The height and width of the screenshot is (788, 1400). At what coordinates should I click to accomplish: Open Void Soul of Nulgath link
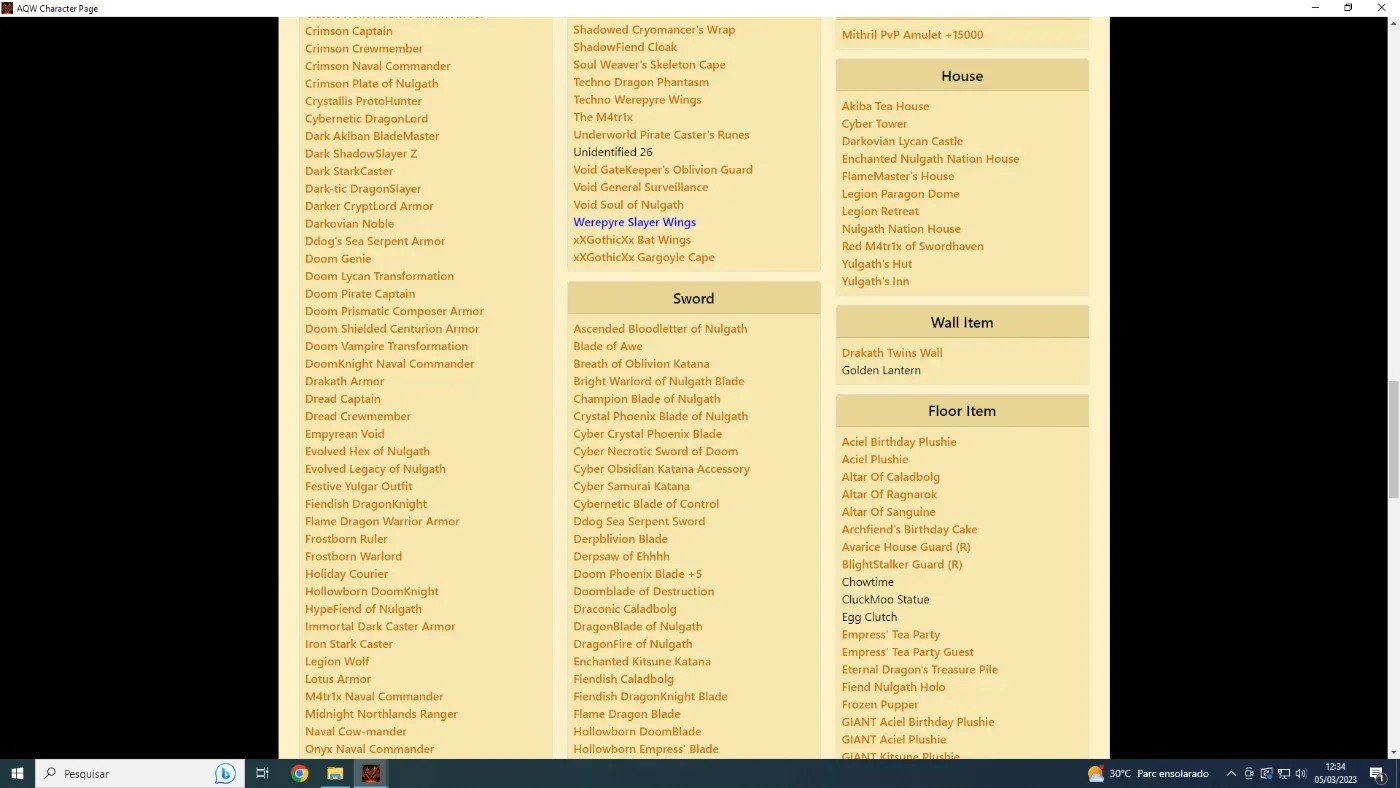628,204
